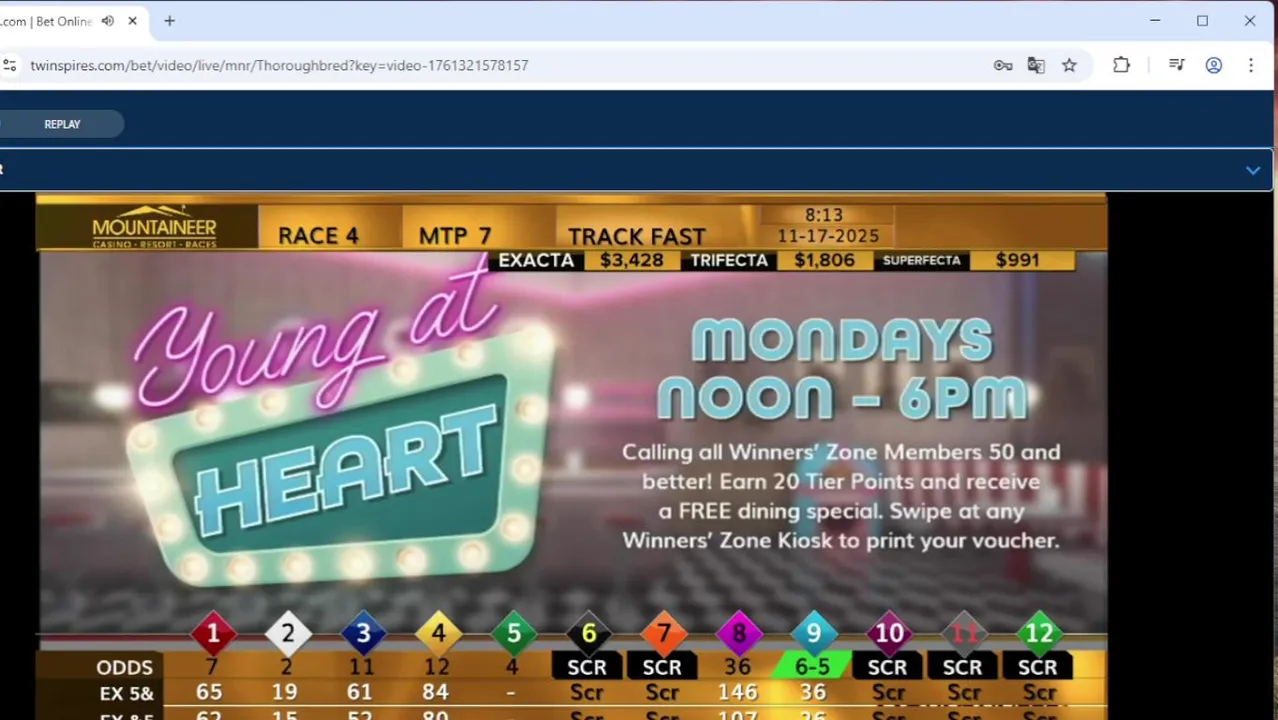Screen dimensions: 1278x720
Task: Open a new browser tab
Action: (169, 21)
